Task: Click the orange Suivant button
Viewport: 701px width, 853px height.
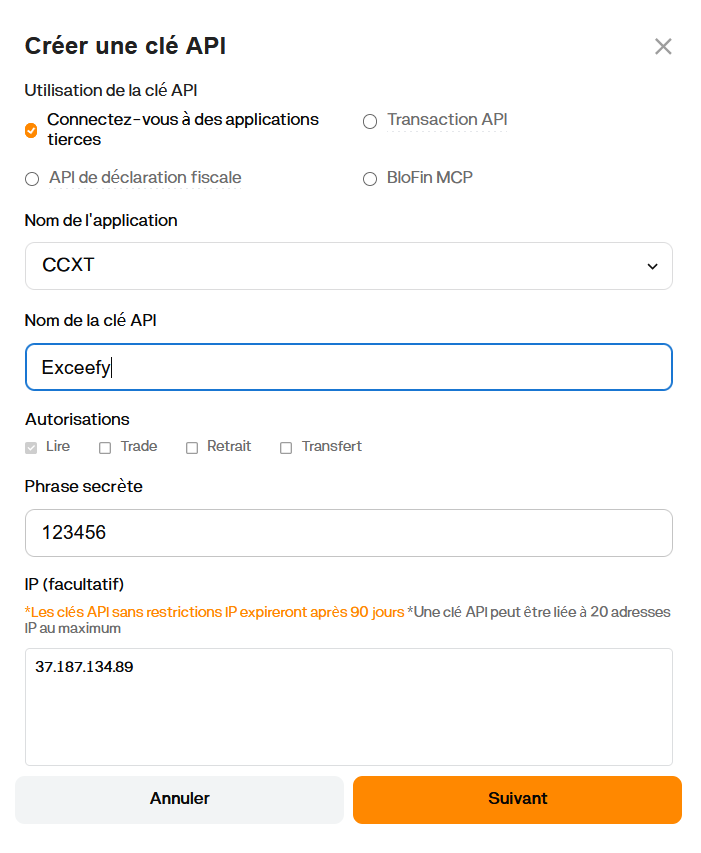Action: pyautogui.click(x=517, y=799)
